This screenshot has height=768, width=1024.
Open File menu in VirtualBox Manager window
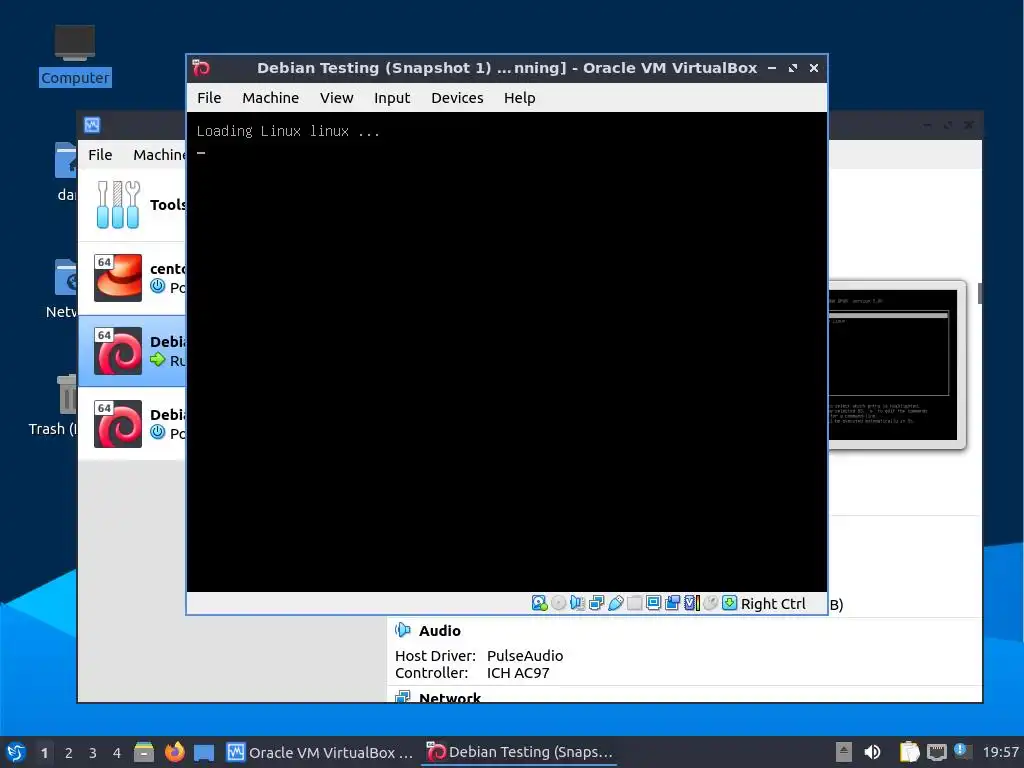100,155
